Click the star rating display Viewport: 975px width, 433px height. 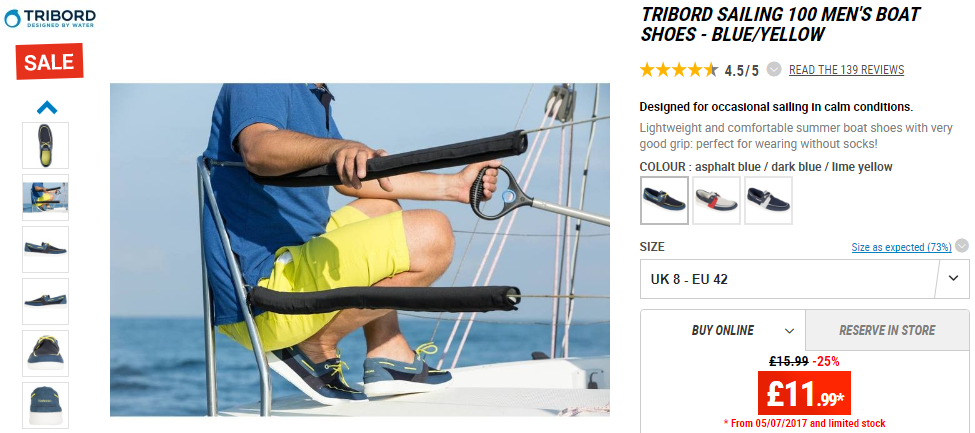pyautogui.click(x=679, y=70)
